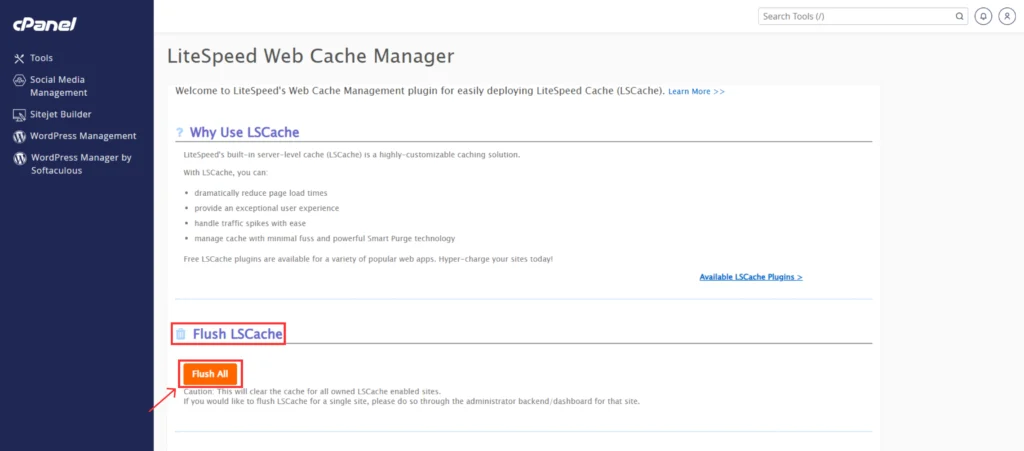The width and height of the screenshot is (1024, 451).
Task: Open WordPress Manager by Softaculous
Action: (81, 164)
